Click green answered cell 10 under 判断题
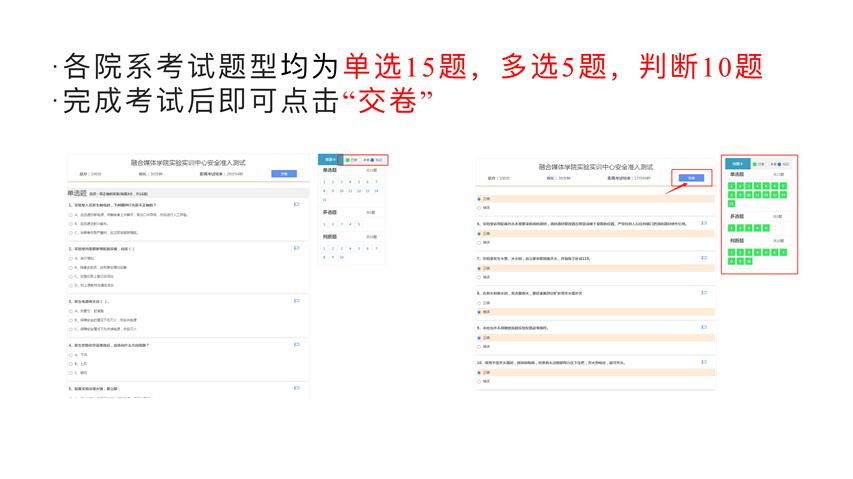853x479 pixels. (x=749, y=261)
